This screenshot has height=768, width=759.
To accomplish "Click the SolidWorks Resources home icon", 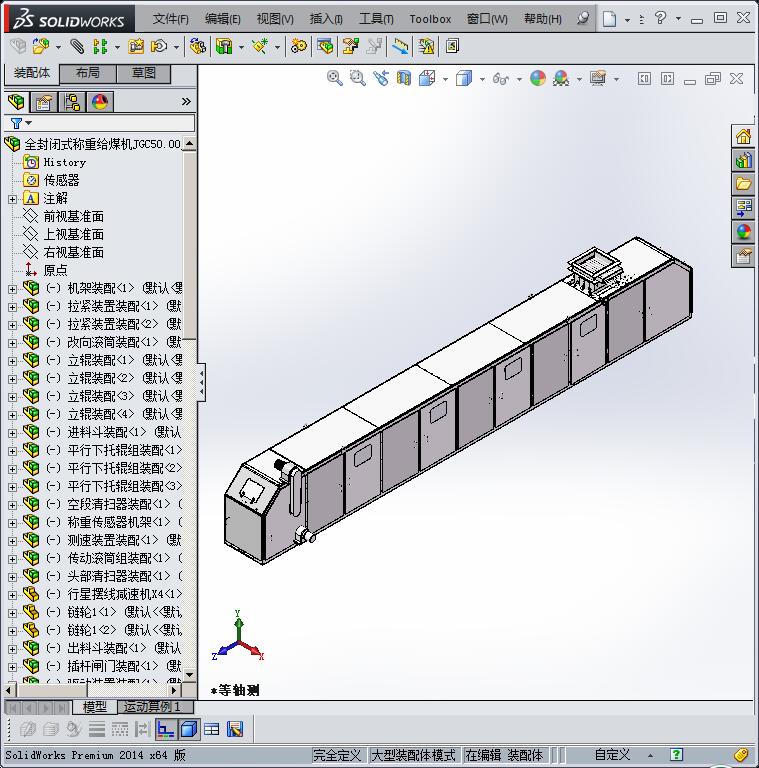I will 743,137.
